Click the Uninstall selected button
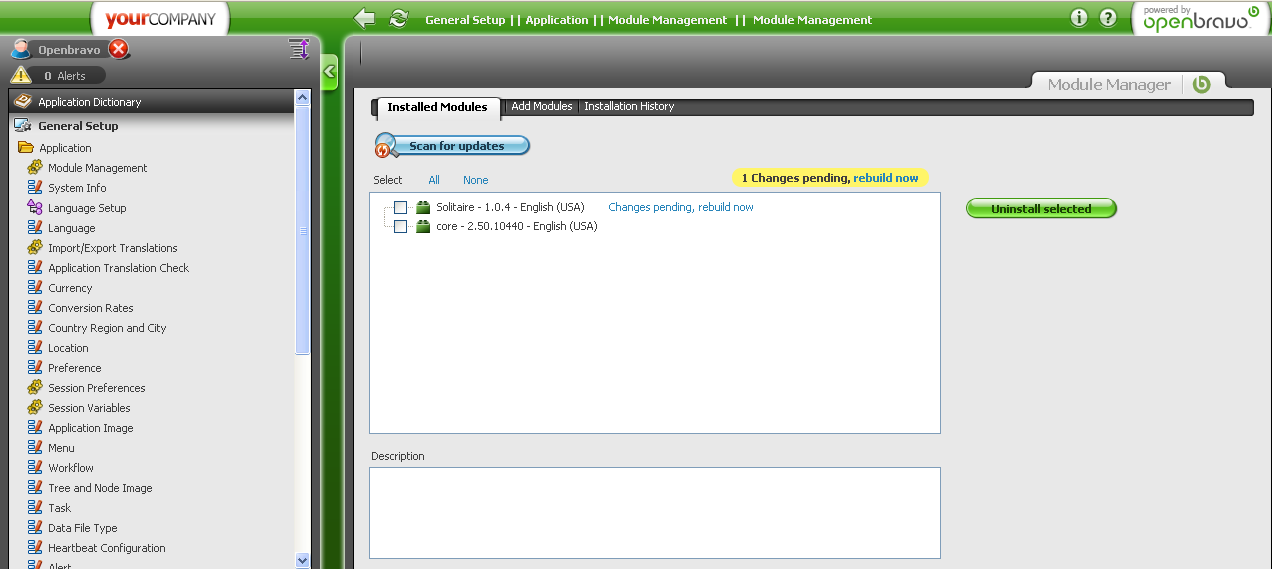The width and height of the screenshot is (1272, 569). pos(1040,209)
